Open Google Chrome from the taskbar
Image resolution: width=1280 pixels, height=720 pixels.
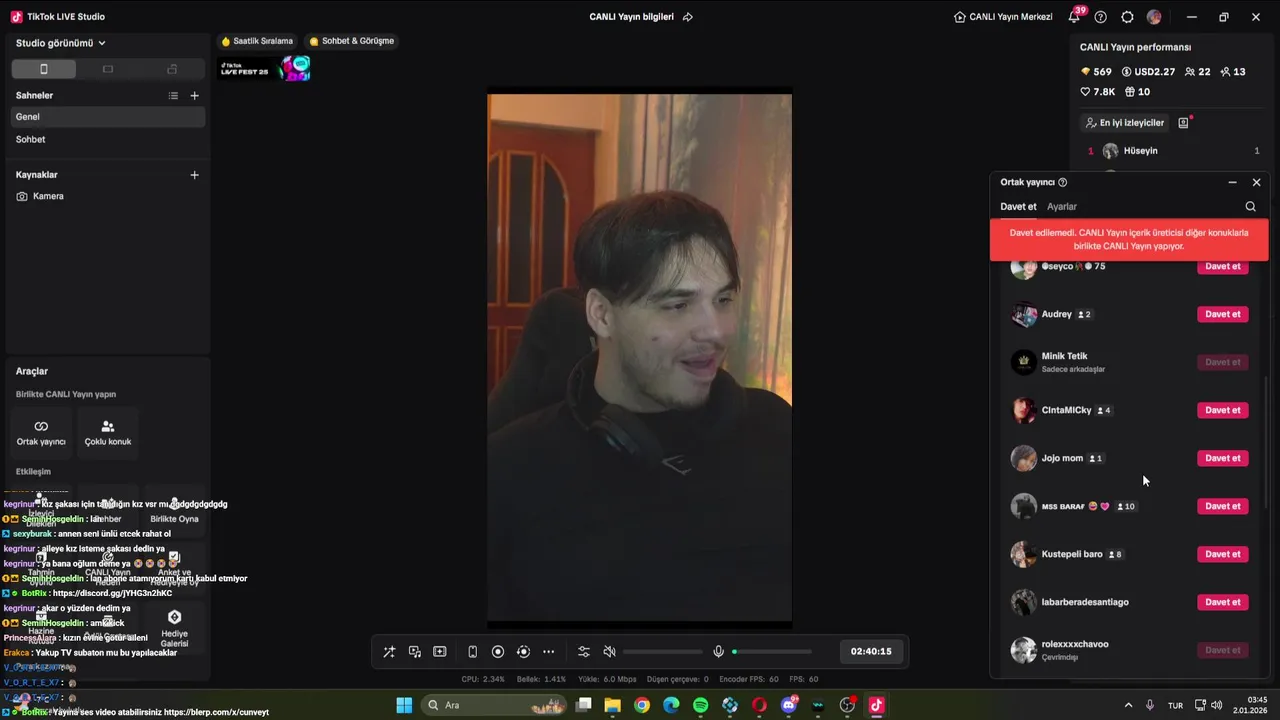[642, 705]
